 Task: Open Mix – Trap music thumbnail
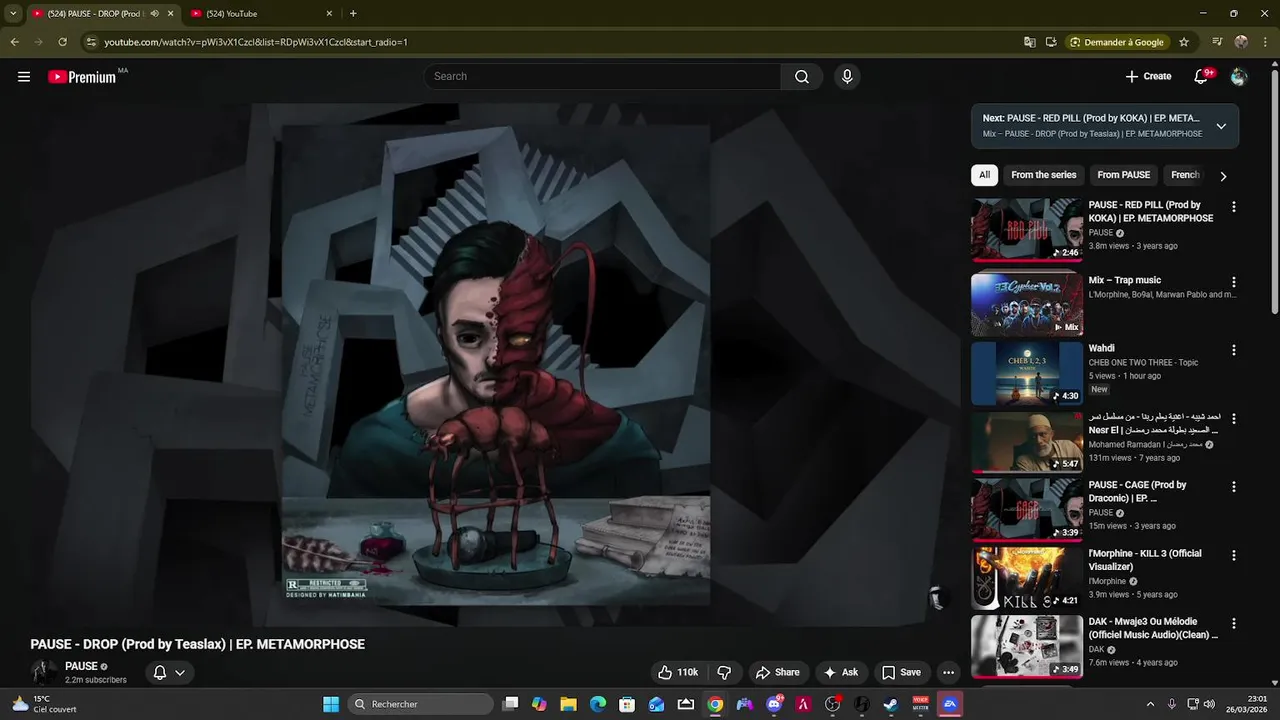[1027, 304]
